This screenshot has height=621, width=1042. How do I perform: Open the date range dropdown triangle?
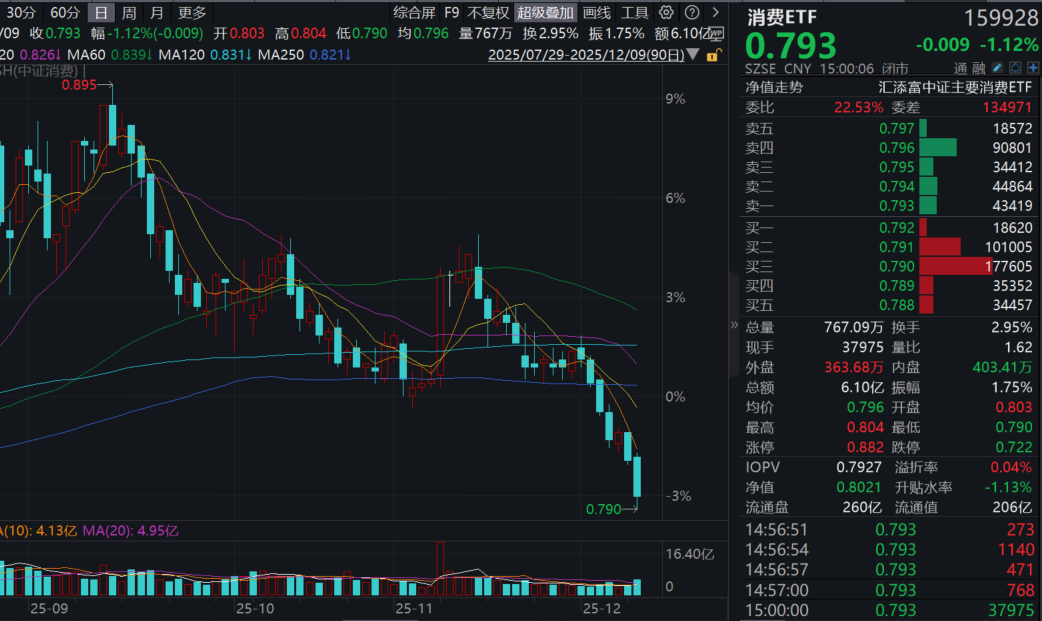[x=693, y=54]
